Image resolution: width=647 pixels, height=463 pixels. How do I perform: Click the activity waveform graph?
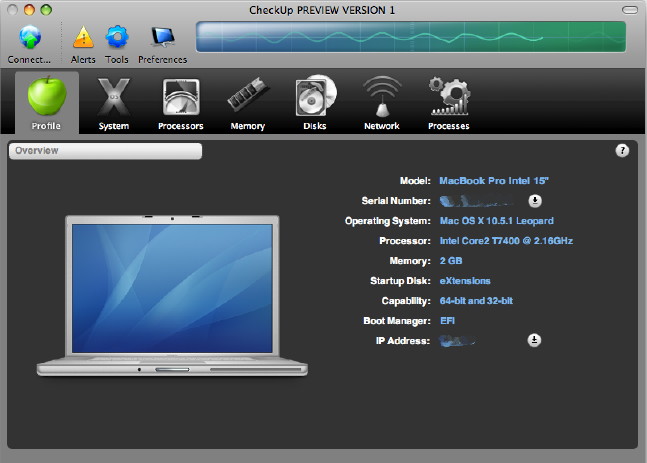coord(411,37)
